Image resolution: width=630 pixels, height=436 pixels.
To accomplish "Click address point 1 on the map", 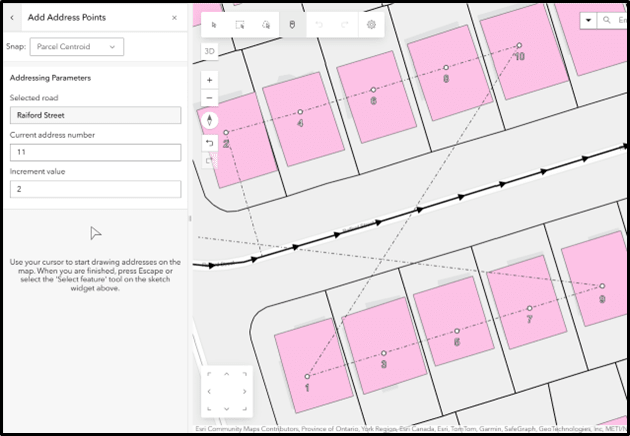I will (x=307, y=377).
